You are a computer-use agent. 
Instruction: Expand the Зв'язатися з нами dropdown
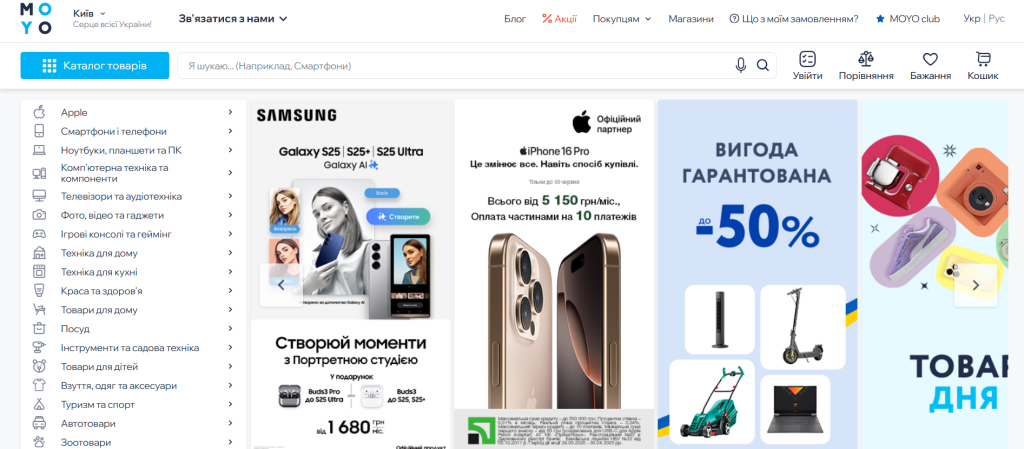232,19
